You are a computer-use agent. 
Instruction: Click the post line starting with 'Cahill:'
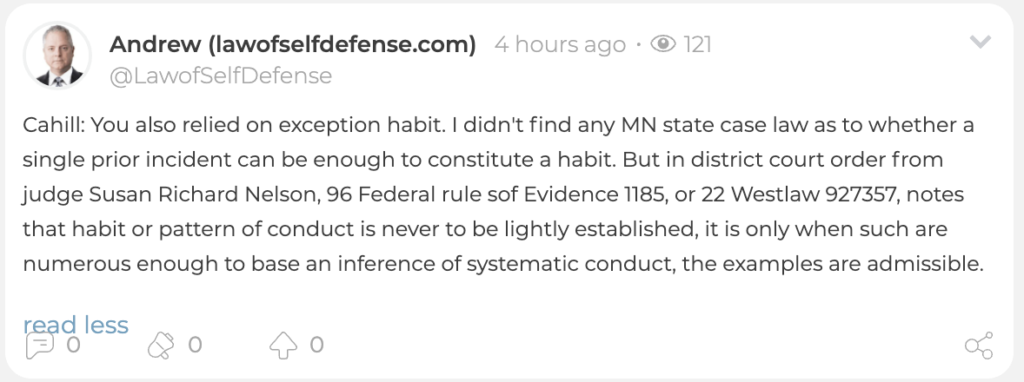tap(498, 125)
